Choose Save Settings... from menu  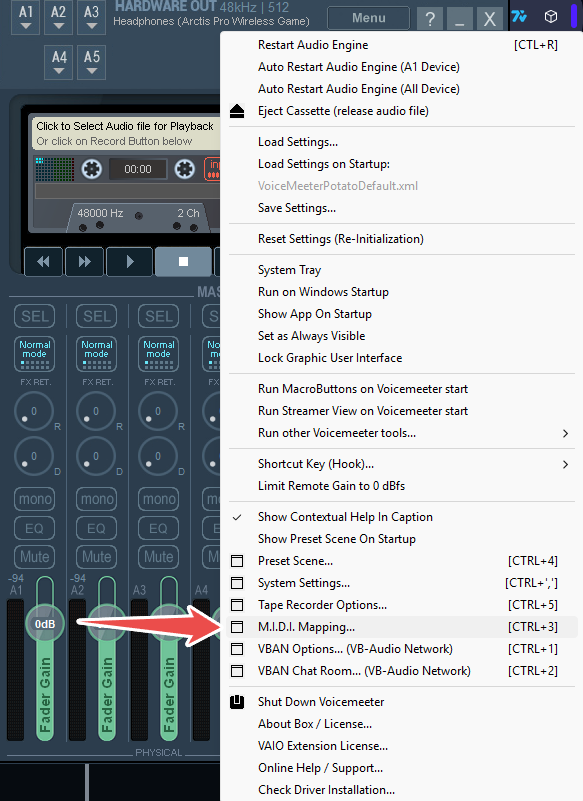tap(402, 208)
